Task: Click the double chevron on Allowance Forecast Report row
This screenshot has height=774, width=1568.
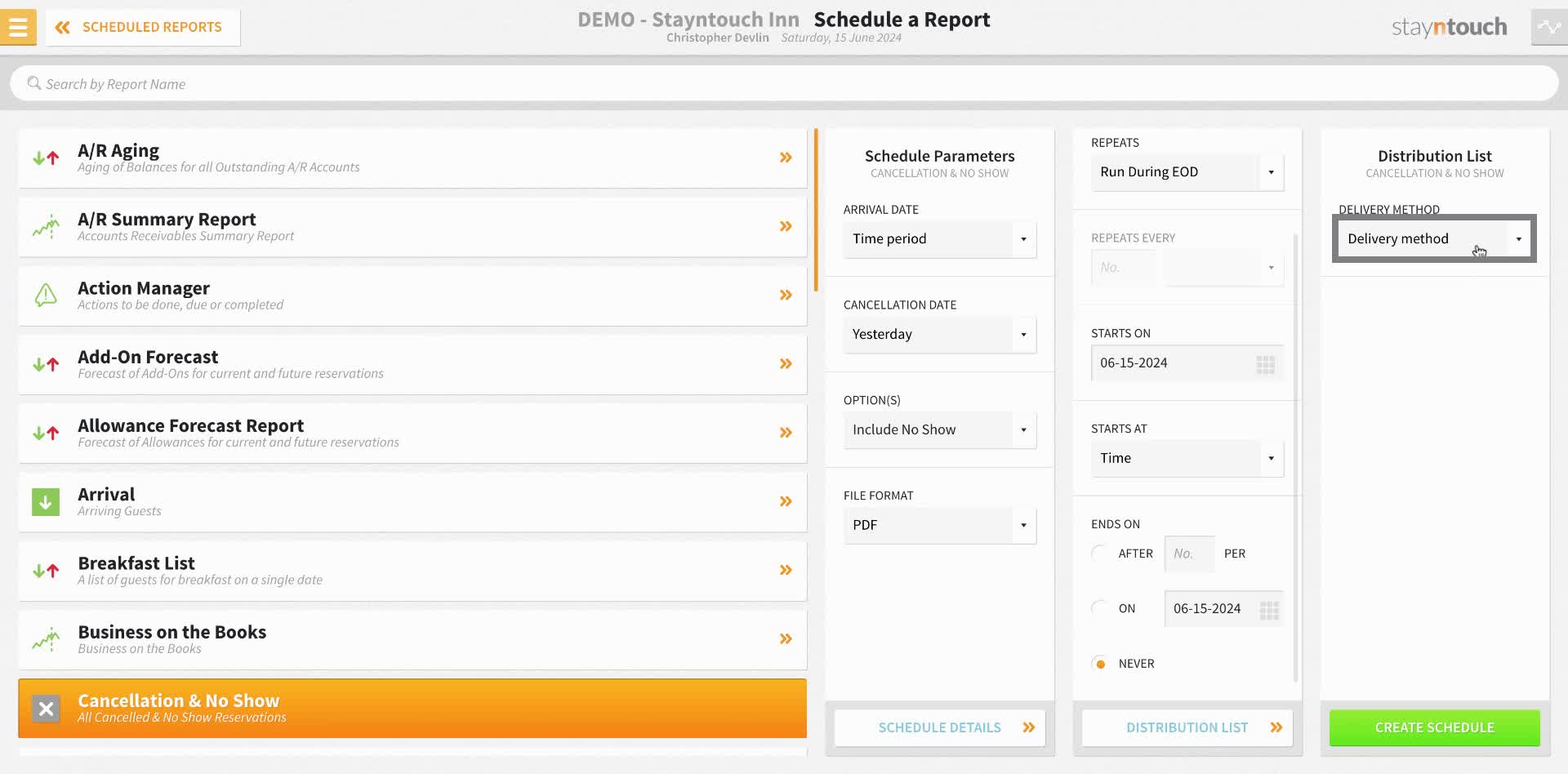Action: click(786, 432)
